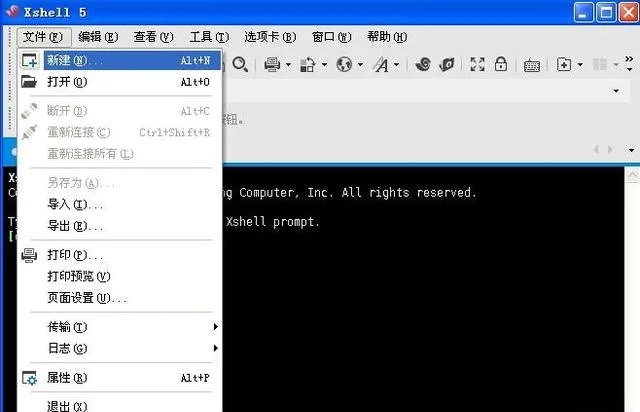Click the font A toolbar icon
The width and height of the screenshot is (640, 412).
(381, 64)
